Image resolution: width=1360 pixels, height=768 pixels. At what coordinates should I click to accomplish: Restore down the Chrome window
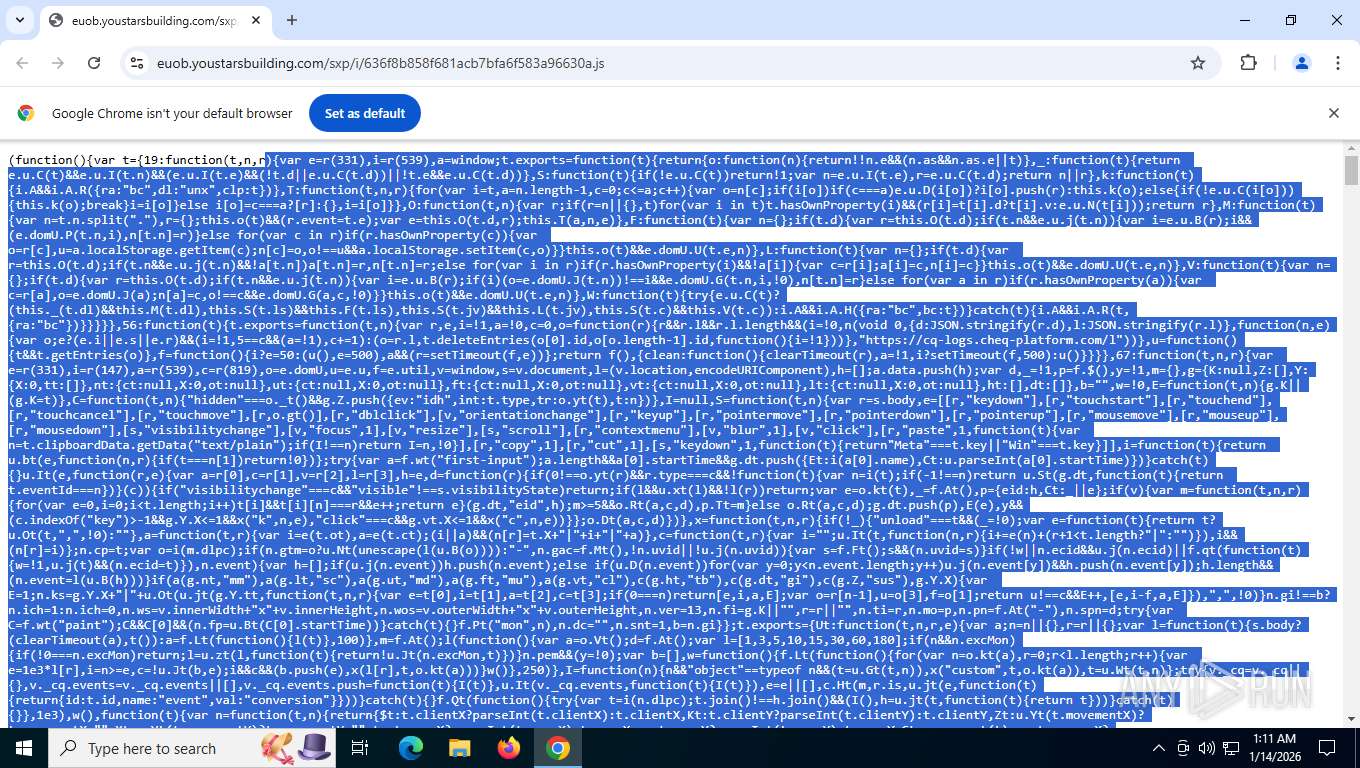[x=1291, y=20]
